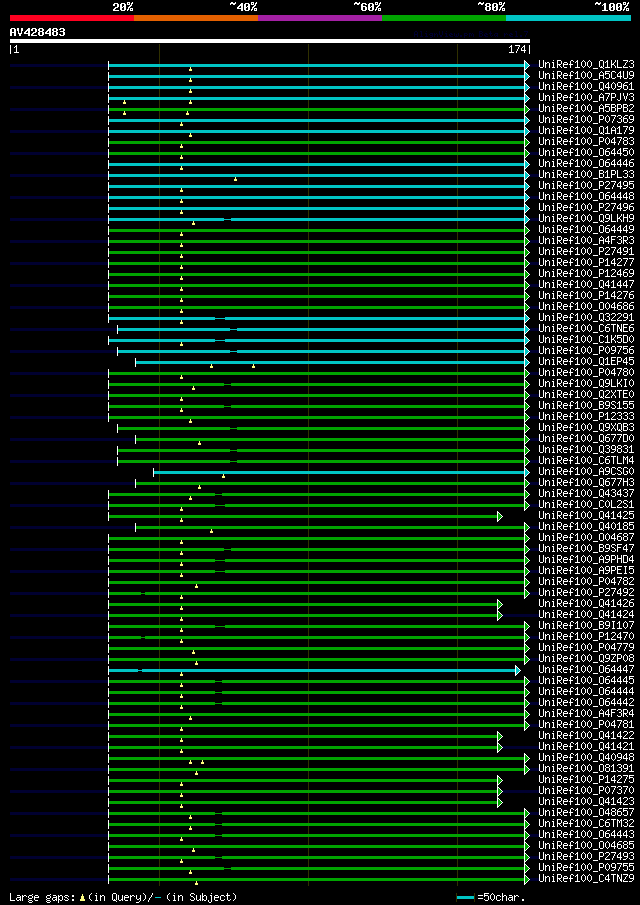Click the Large gaps legend text
The image size is (640, 905).
coord(43,897)
